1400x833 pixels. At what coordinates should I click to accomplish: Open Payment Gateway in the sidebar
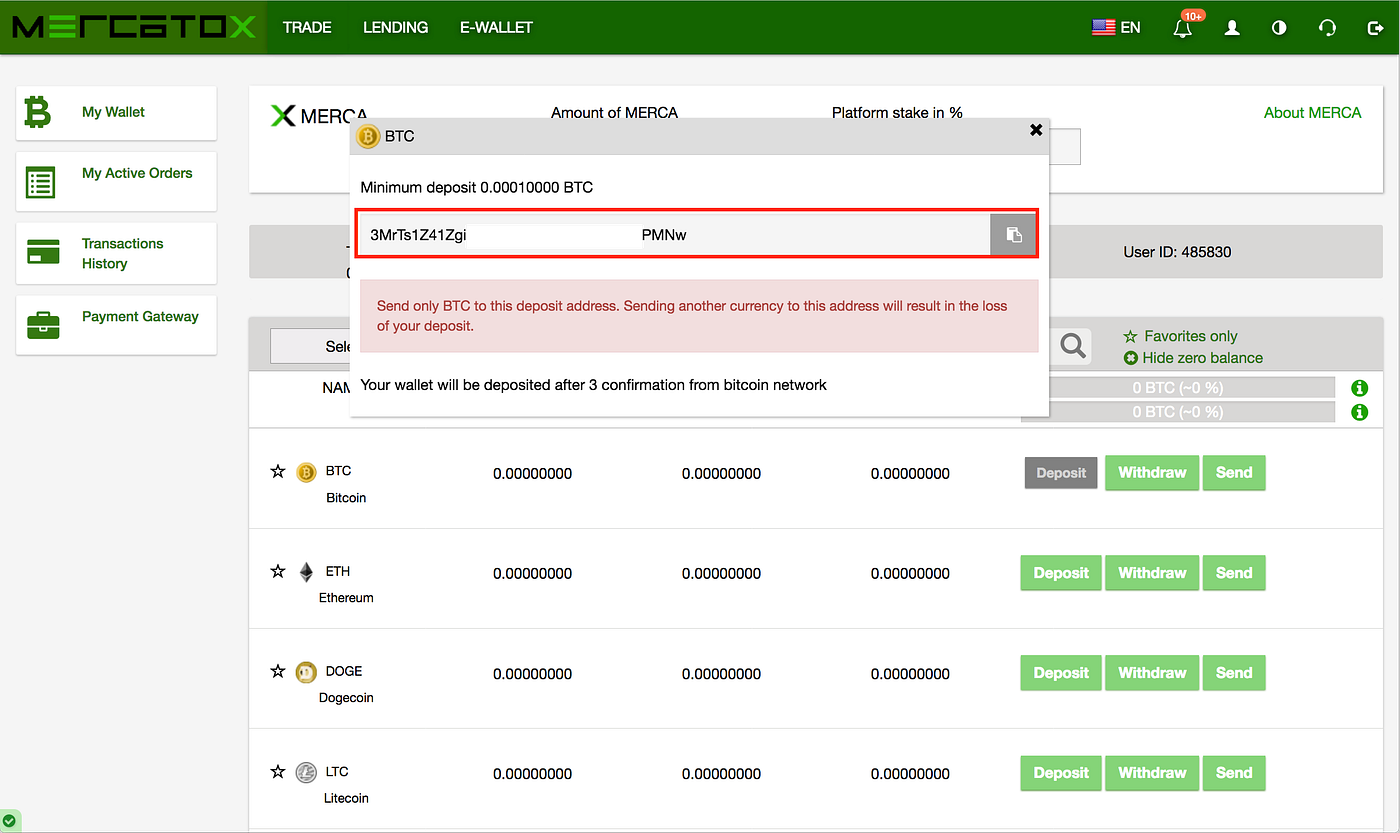140,316
